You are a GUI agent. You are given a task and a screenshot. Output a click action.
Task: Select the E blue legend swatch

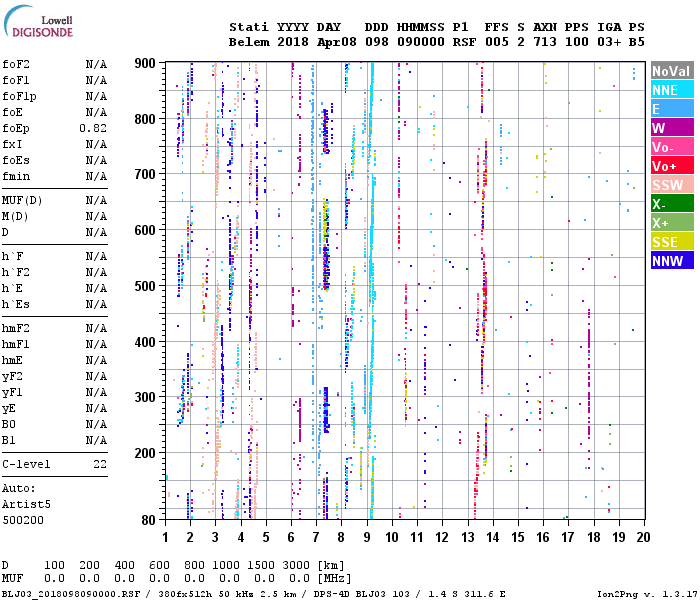click(x=672, y=109)
